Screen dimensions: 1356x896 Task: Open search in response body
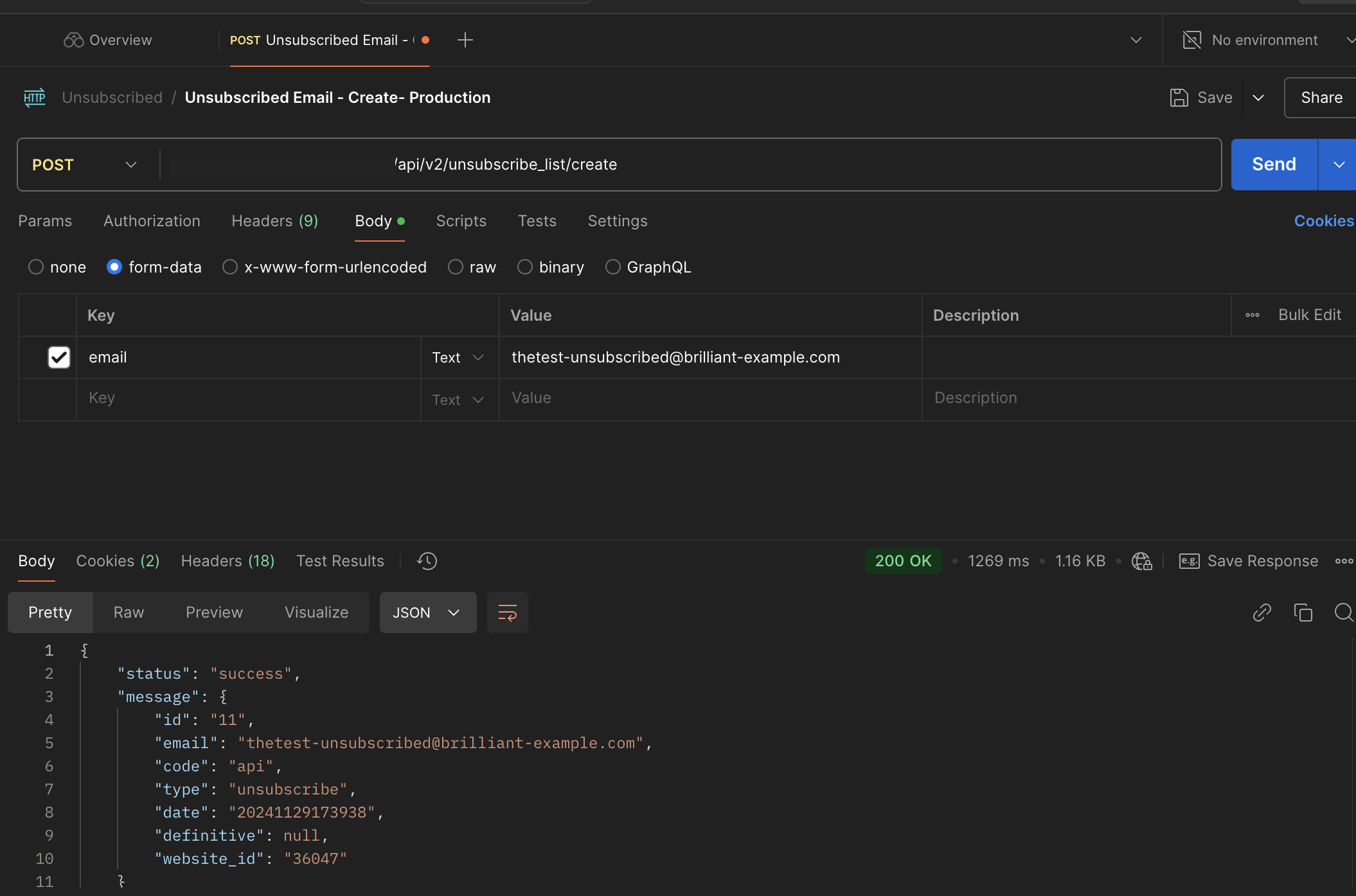[x=1343, y=613]
